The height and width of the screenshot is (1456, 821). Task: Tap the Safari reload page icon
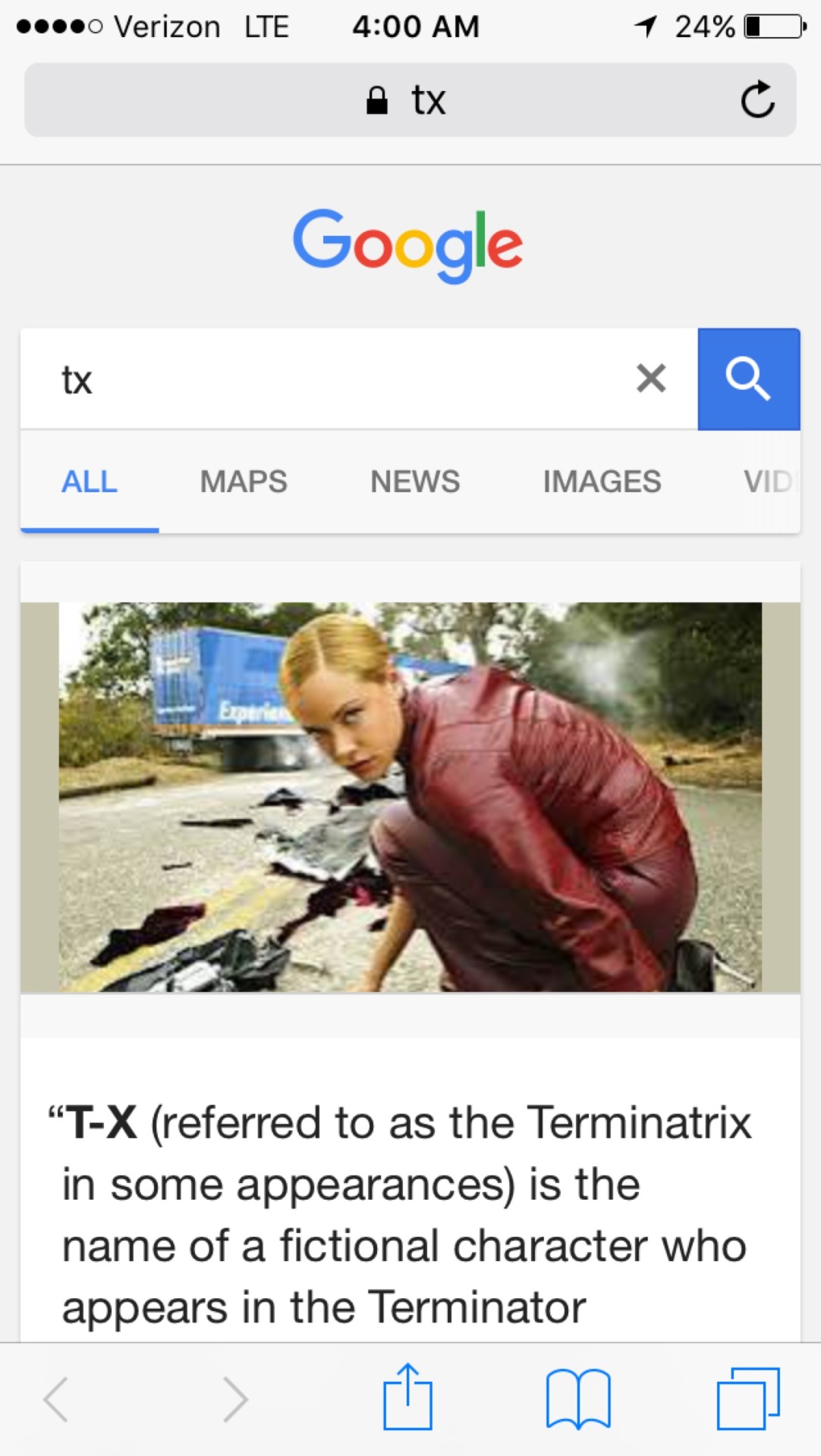[x=757, y=99]
